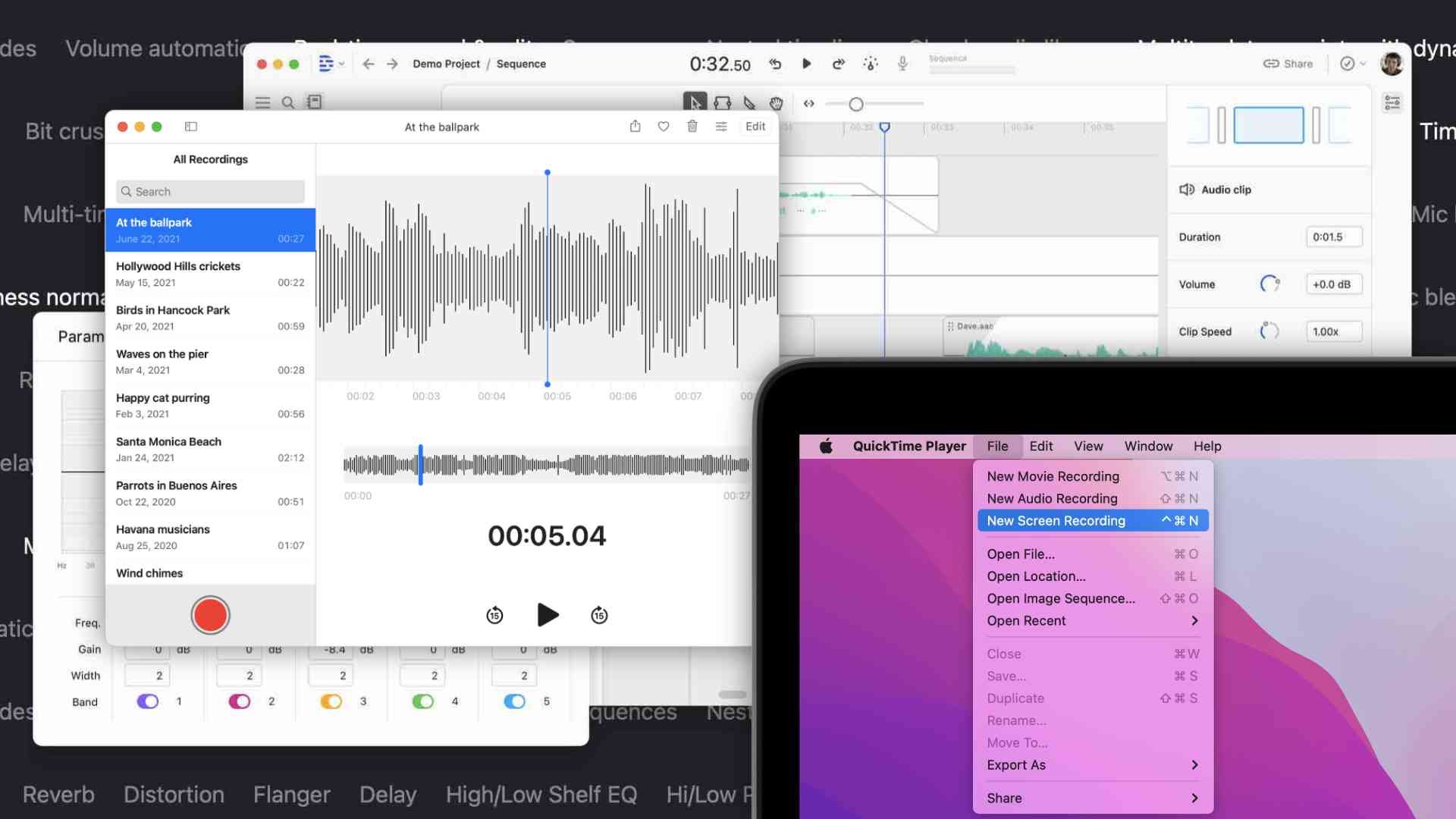1456x819 pixels.
Task: Adjust the Clip Speed knob
Action: tap(1269, 331)
